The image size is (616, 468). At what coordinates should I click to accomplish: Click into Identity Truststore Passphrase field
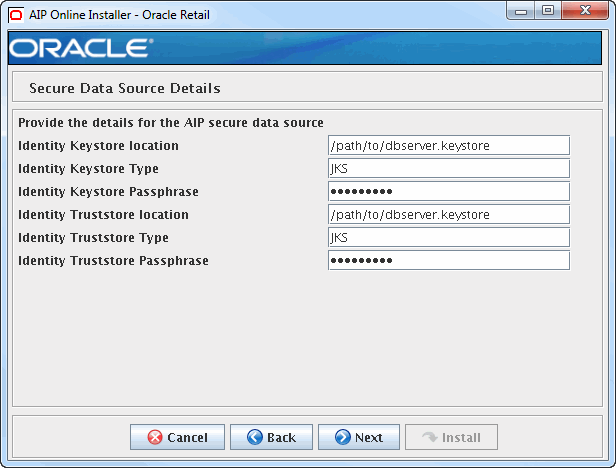click(449, 260)
